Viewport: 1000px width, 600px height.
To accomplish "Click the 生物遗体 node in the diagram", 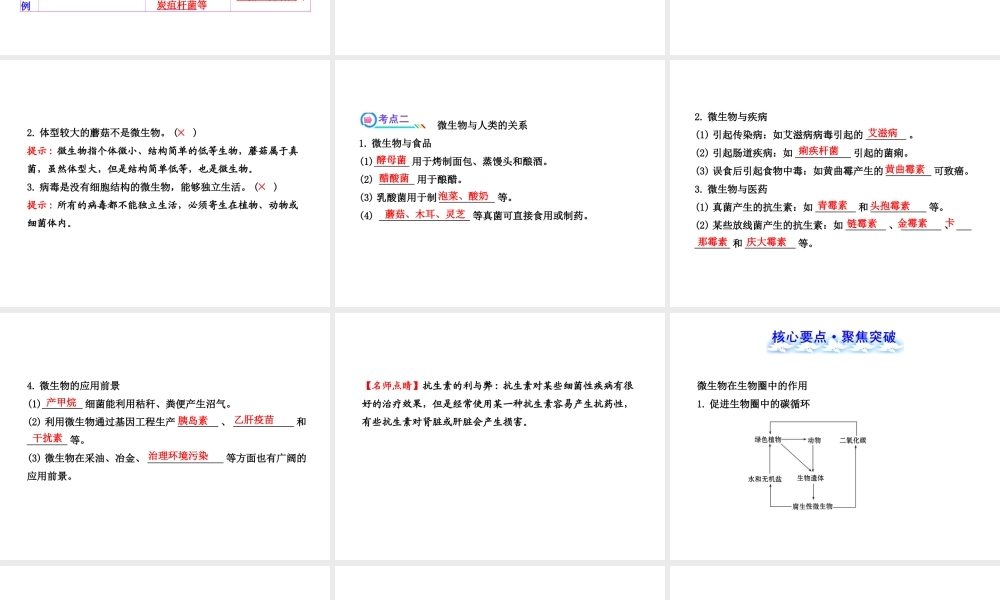I will (x=810, y=478).
